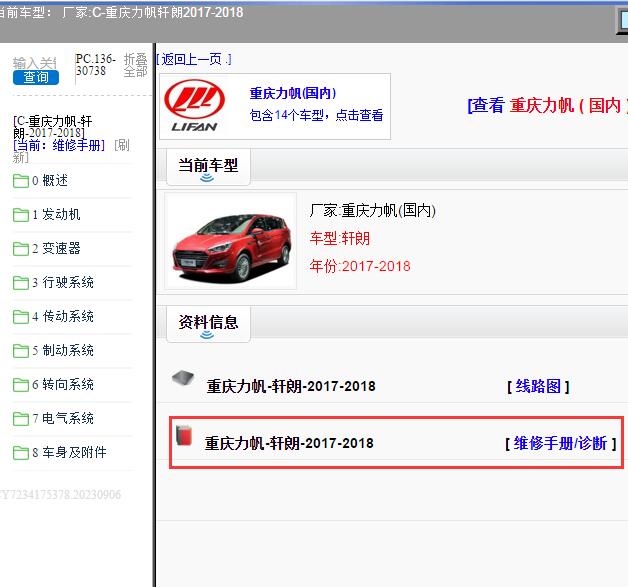Click the 厂家:重庆力帆(国内) text
The width and height of the screenshot is (628, 587).
click(x=372, y=211)
